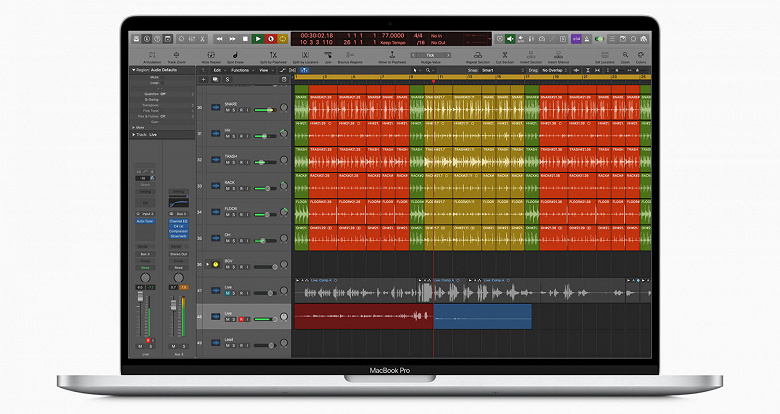This screenshot has height=414, width=780.
Task: Collapse the Region Audio Defaults inspector section
Action: (133, 71)
